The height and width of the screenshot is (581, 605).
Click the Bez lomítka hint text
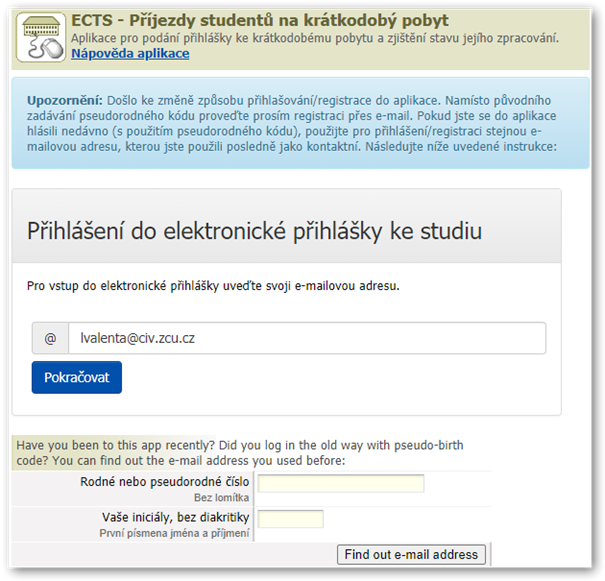[221, 498]
